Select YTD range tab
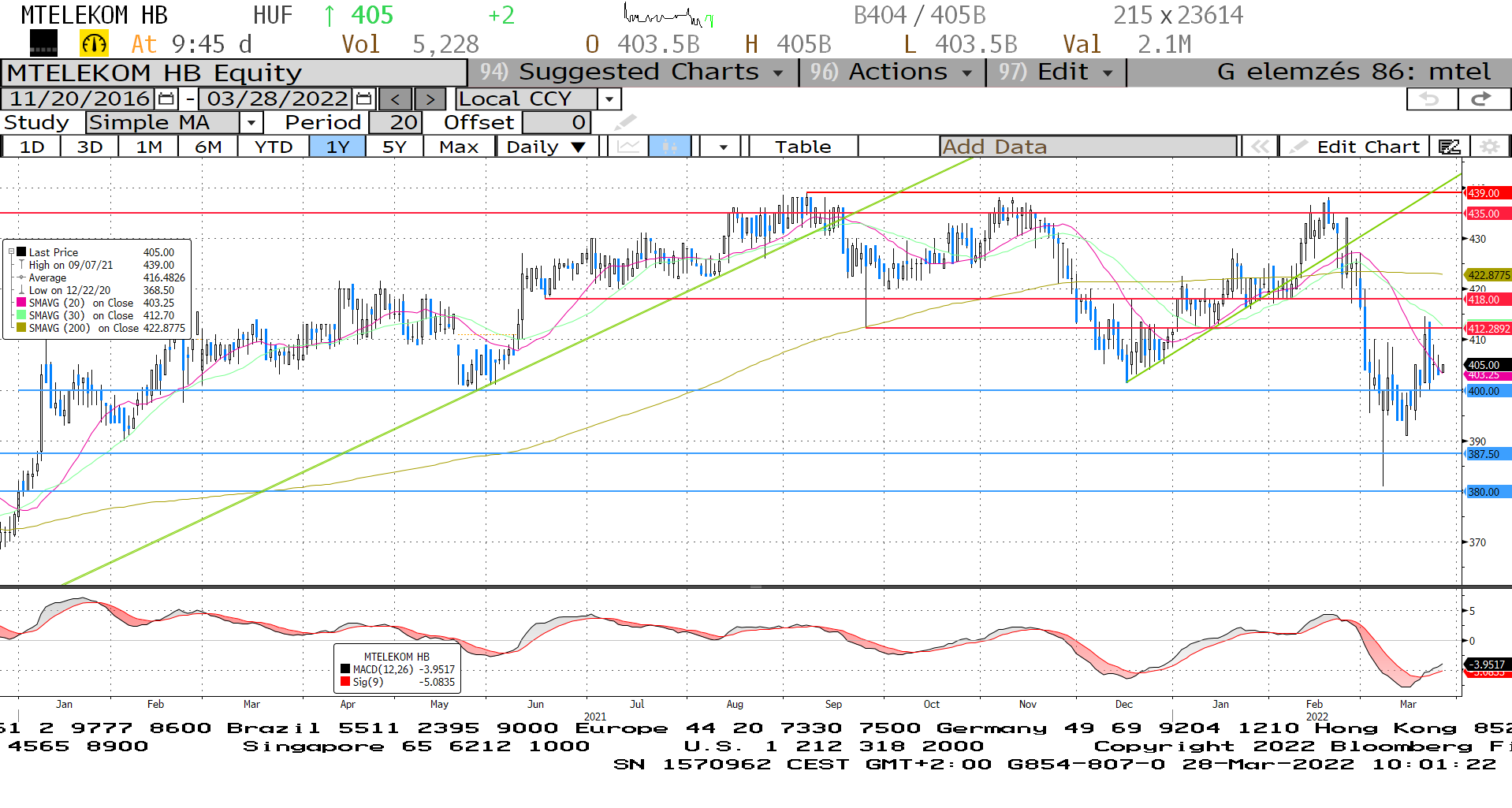This screenshot has width=1512, height=808. (274, 147)
